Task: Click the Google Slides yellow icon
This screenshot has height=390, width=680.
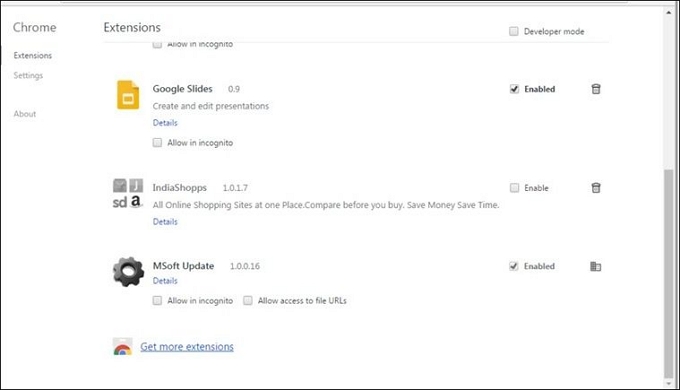Action: point(128,95)
